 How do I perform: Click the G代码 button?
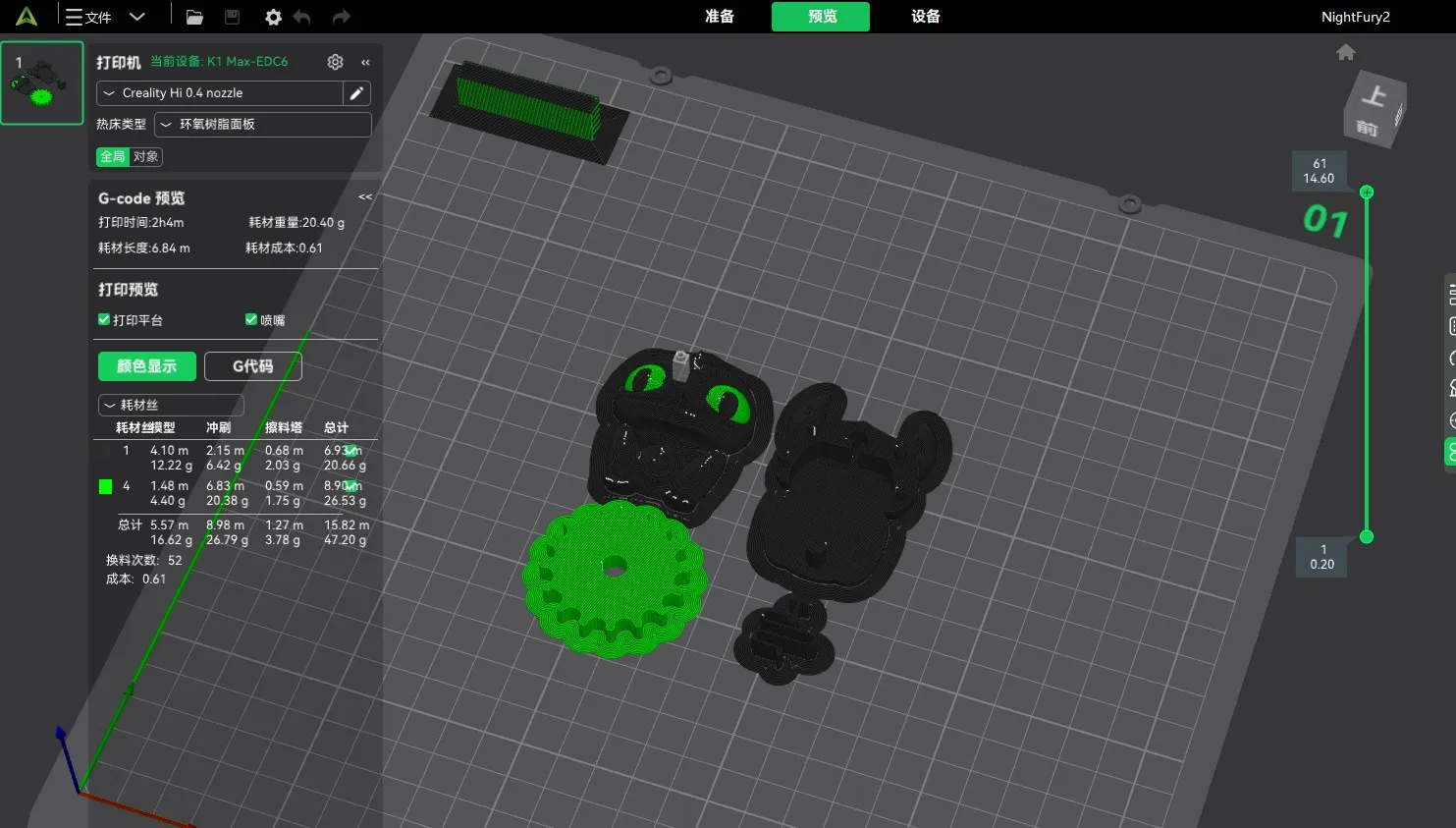tap(253, 366)
